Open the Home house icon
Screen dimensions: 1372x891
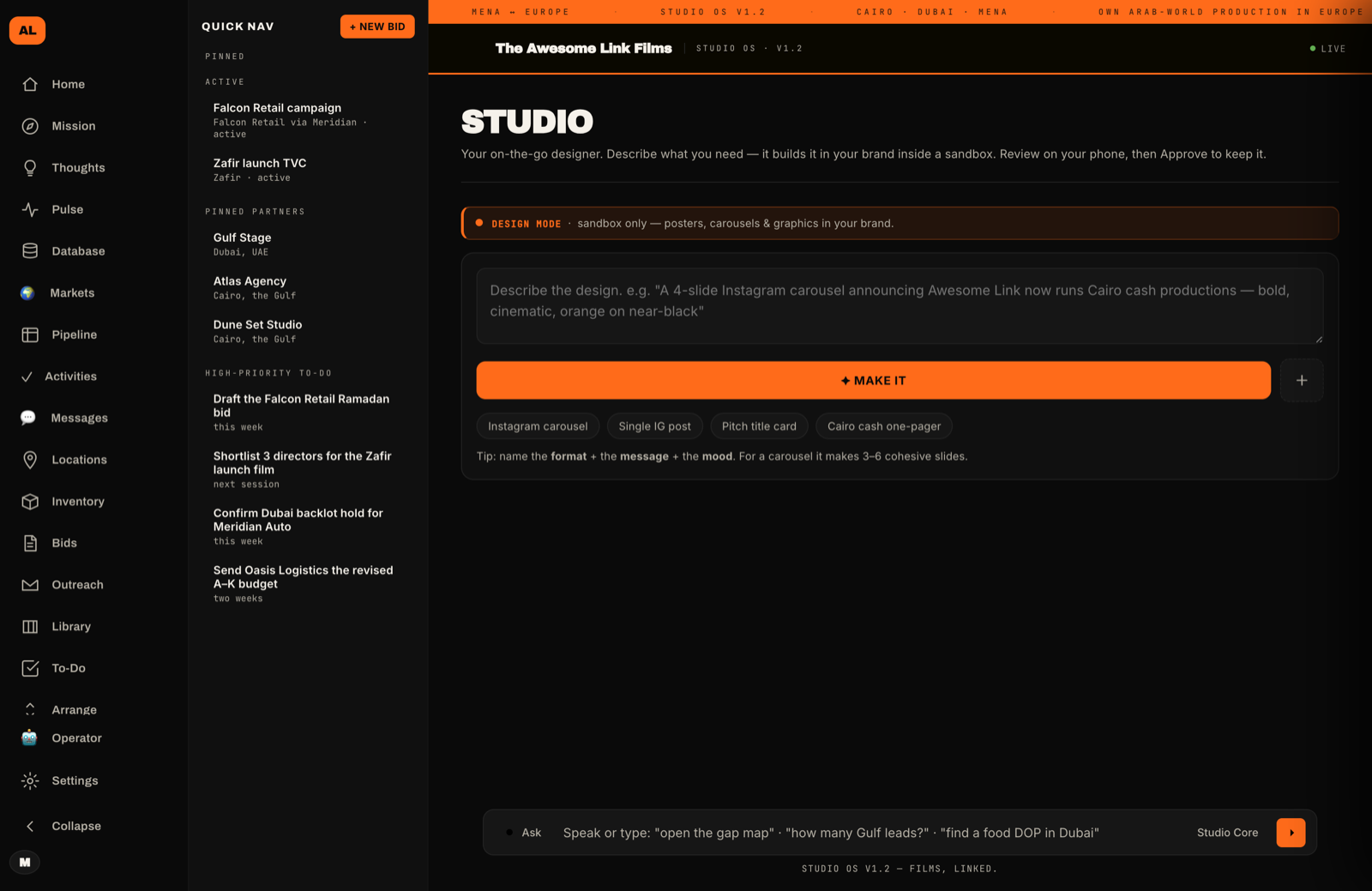pos(30,84)
